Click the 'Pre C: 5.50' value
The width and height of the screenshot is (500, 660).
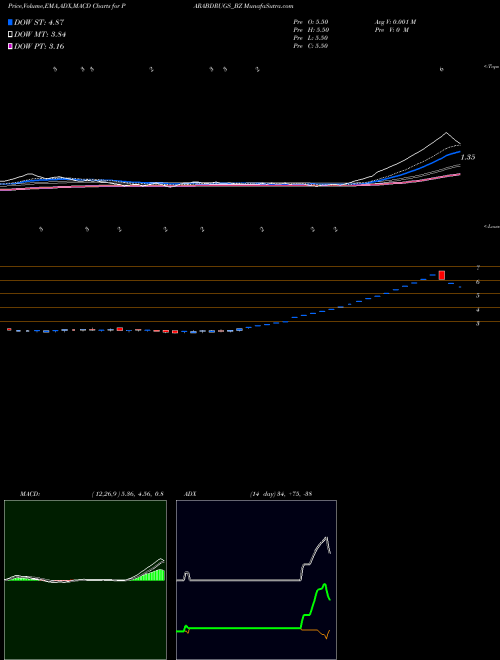click(x=311, y=46)
